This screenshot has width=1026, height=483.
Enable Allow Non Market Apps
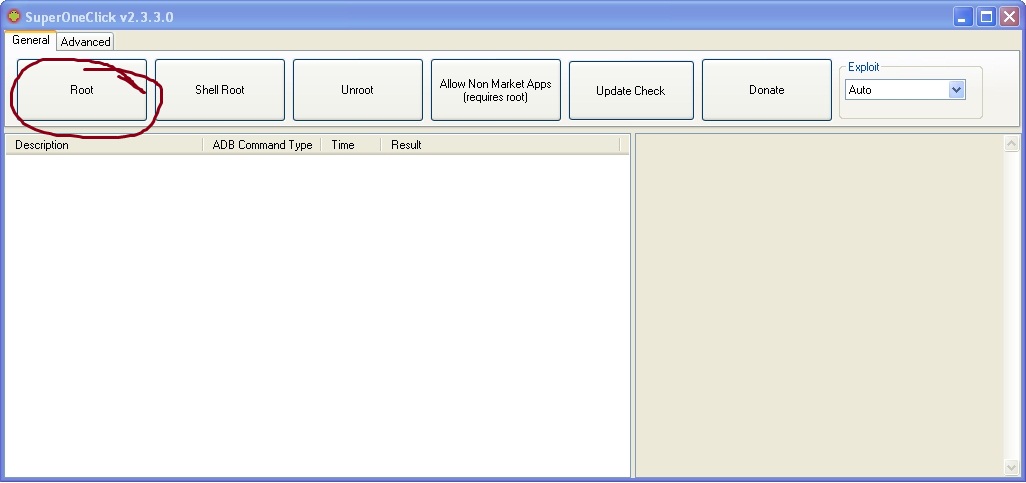click(495, 90)
